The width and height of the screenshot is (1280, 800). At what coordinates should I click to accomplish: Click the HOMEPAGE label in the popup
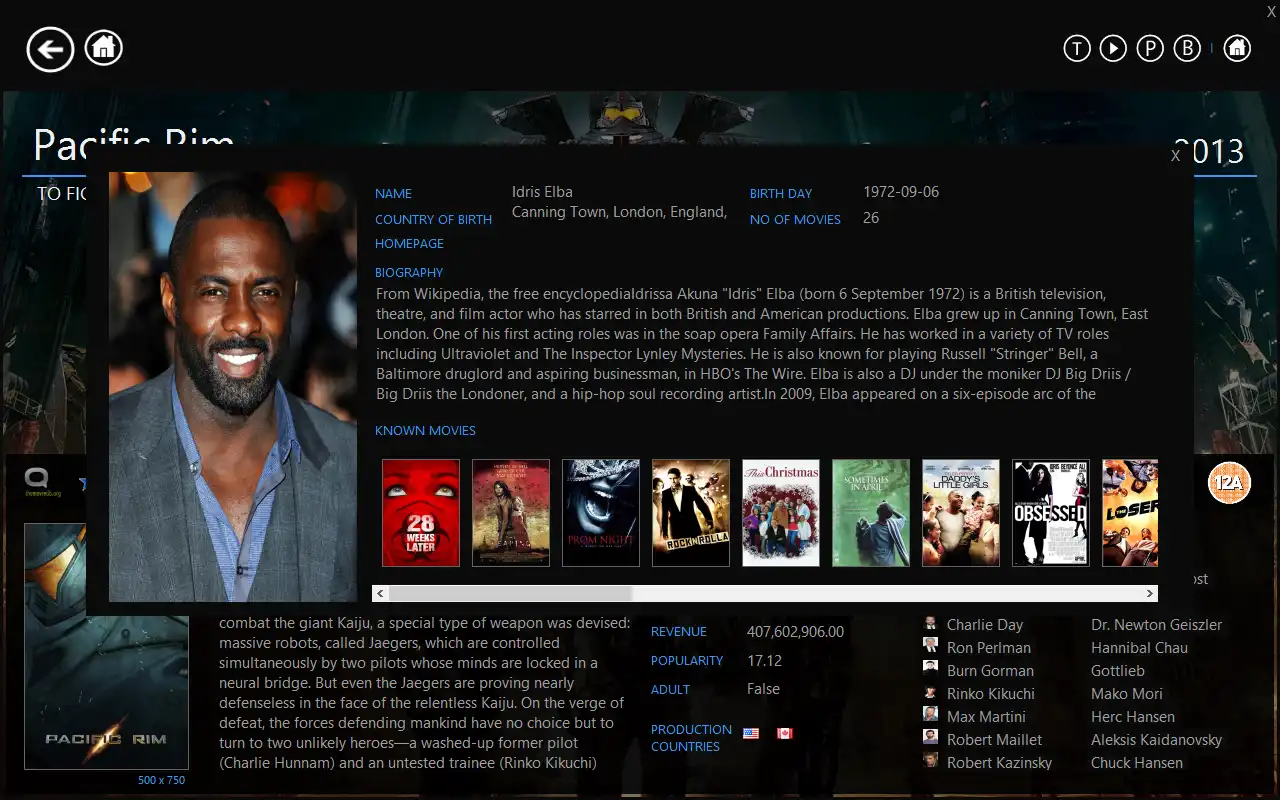click(409, 244)
